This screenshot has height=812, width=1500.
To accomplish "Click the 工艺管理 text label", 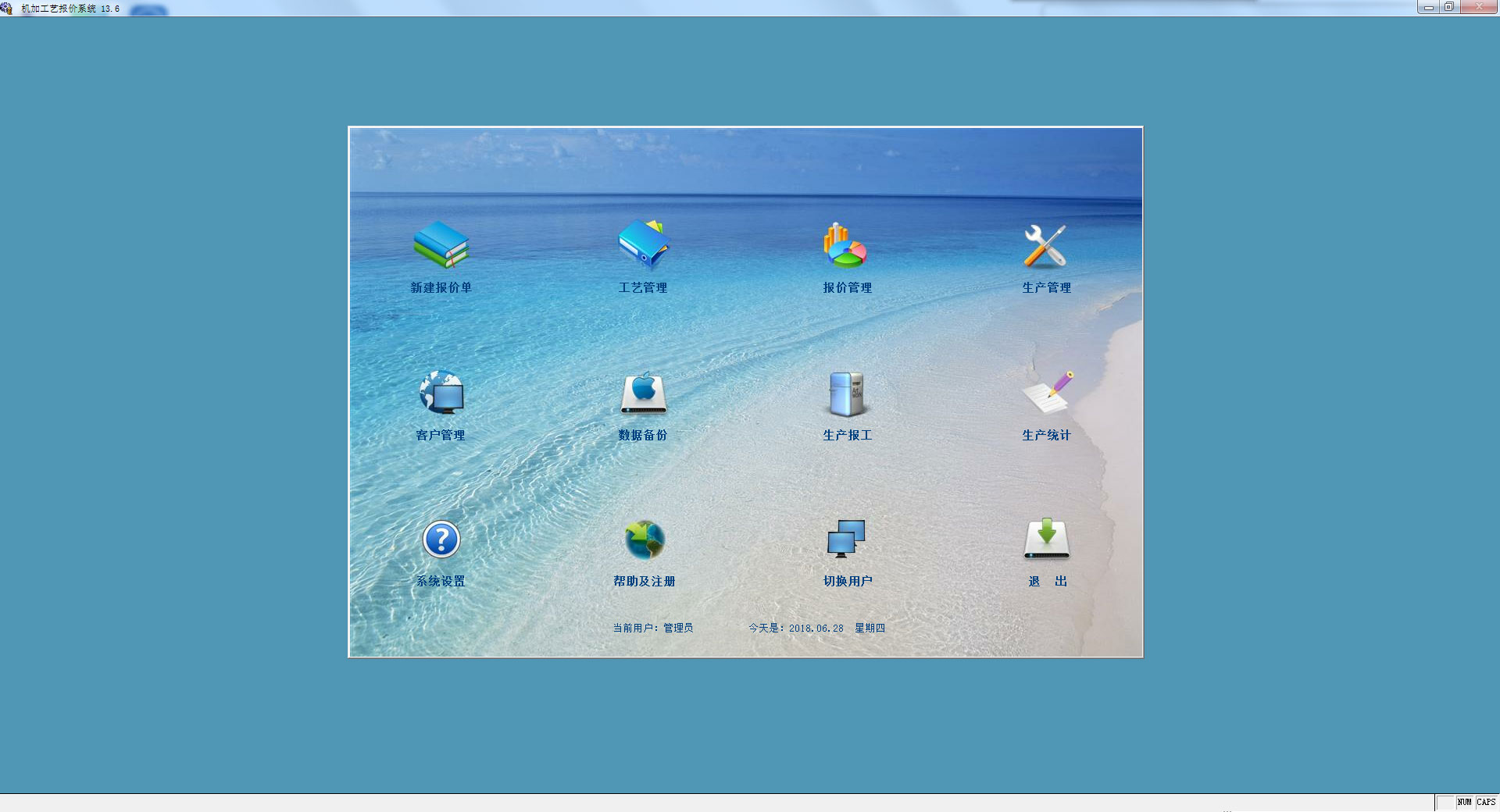I will pyautogui.click(x=643, y=287).
